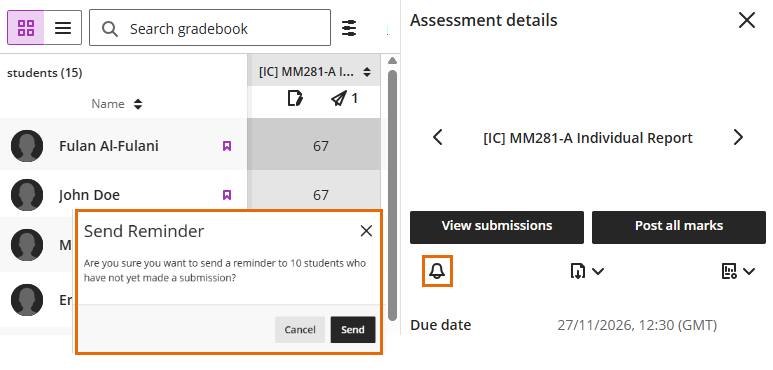The width and height of the screenshot is (773, 370).
Task: Expand the download submissions dropdown
Action: 587,271
